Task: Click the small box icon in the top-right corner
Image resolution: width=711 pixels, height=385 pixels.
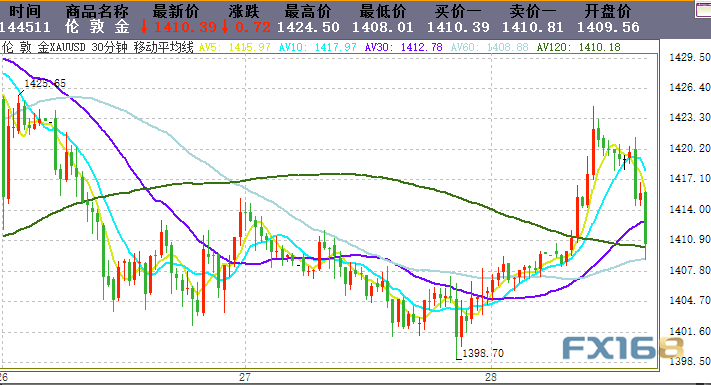Action: click(x=703, y=10)
